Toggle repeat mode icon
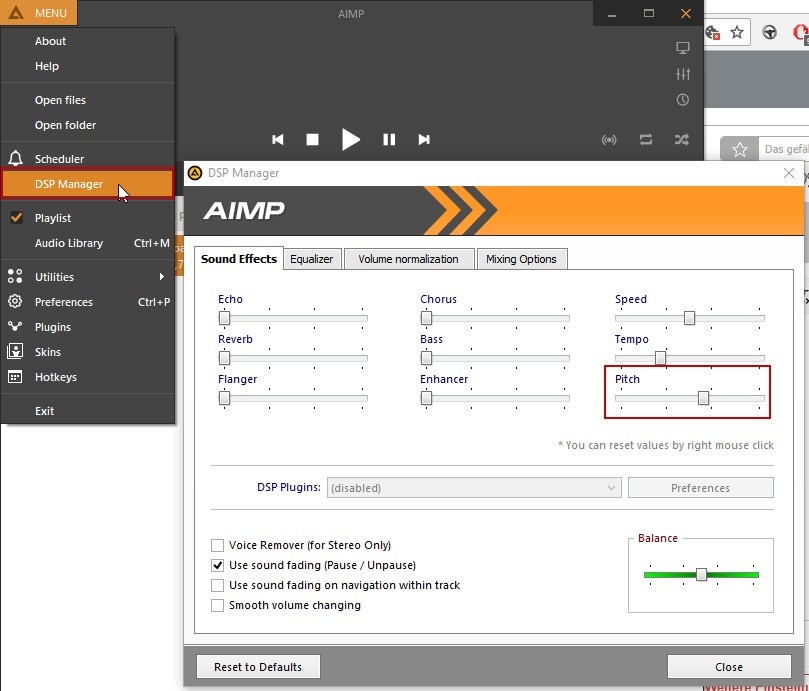 point(645,139)
